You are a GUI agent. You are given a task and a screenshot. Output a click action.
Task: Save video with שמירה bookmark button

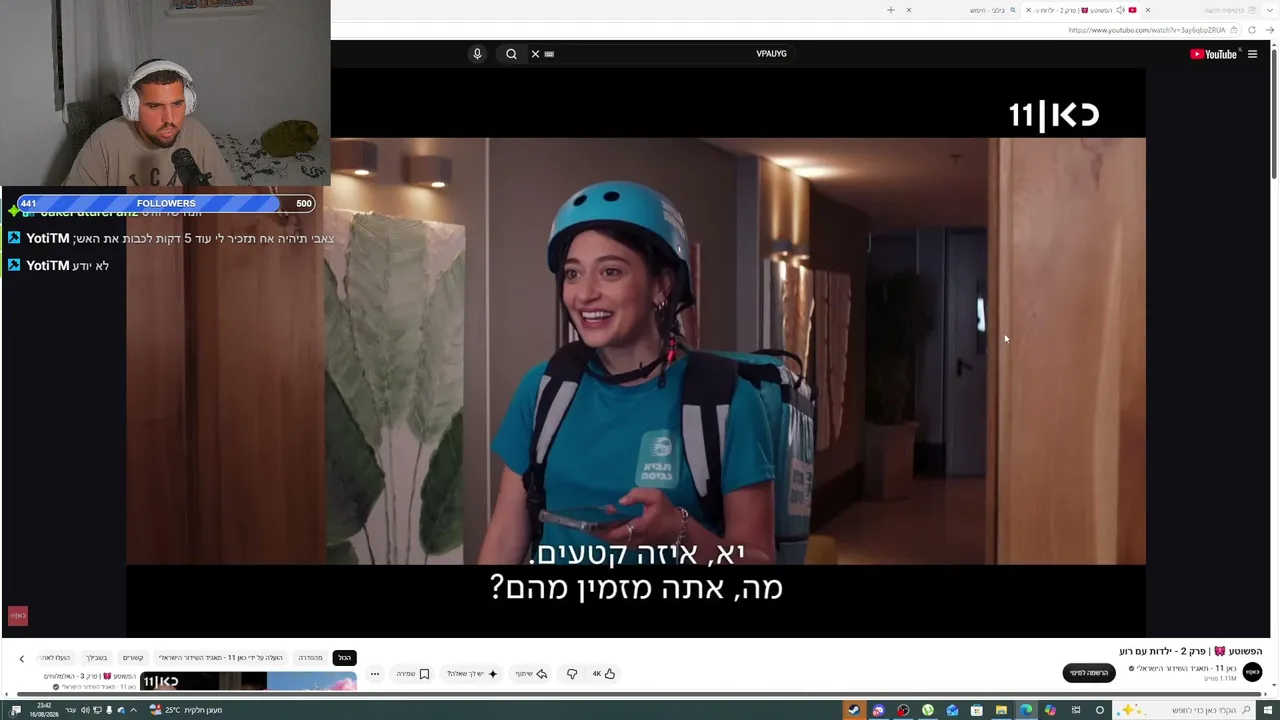tap(412, 674)
